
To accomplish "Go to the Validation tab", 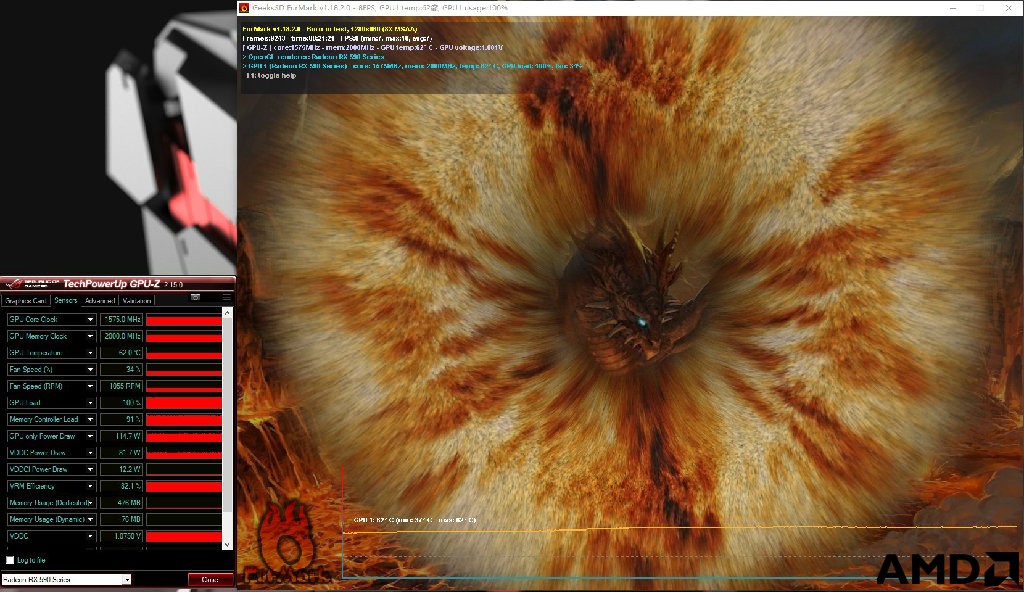I will coord(137,301).
